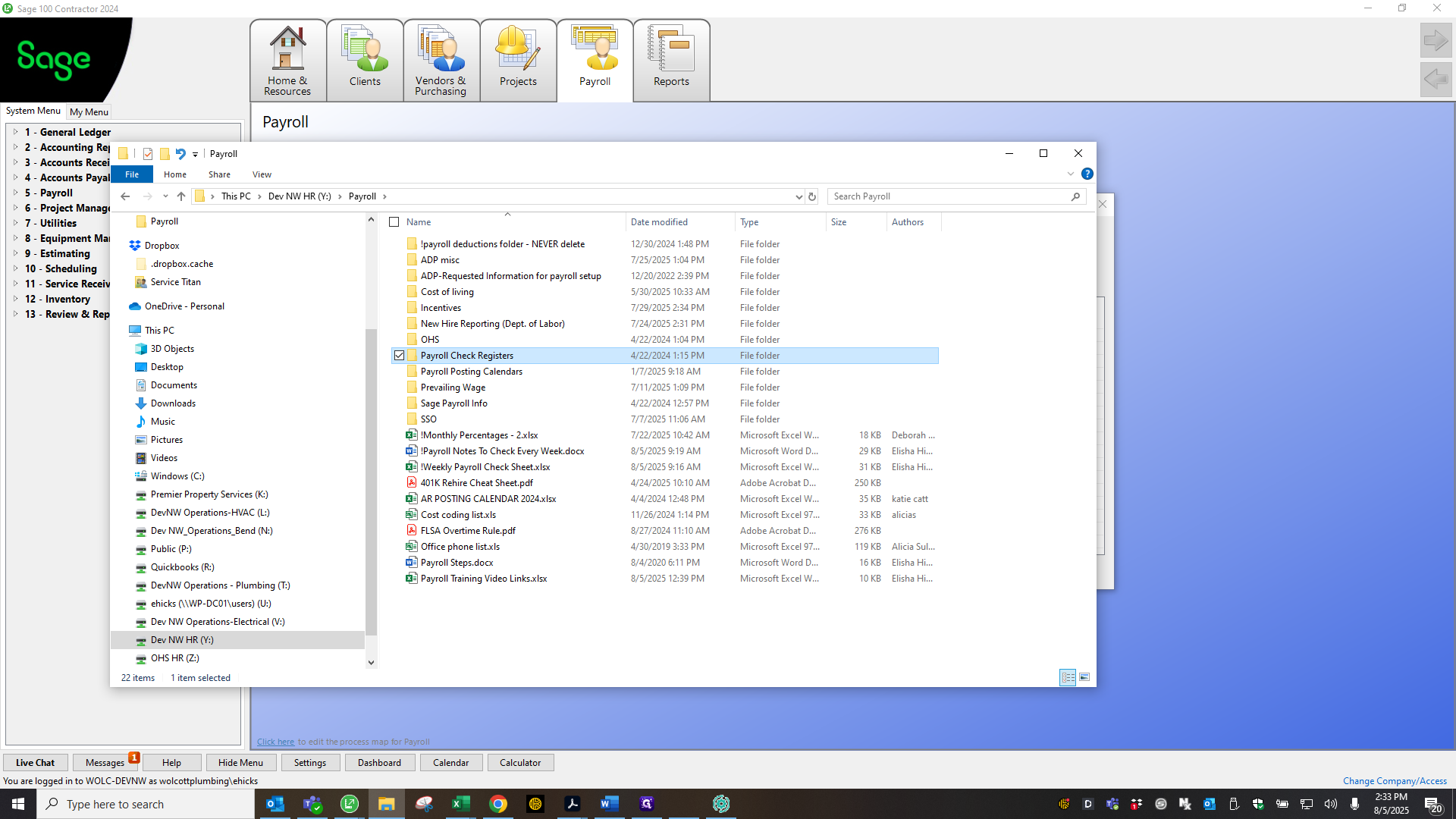Open the Share ribbon tab
This screenshot has width=1456, height=819.
click(219, 174)
